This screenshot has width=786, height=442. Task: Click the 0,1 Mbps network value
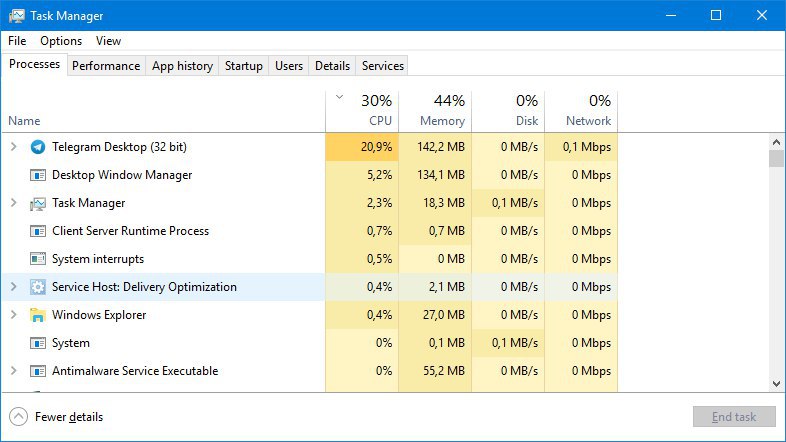[587, 147]
